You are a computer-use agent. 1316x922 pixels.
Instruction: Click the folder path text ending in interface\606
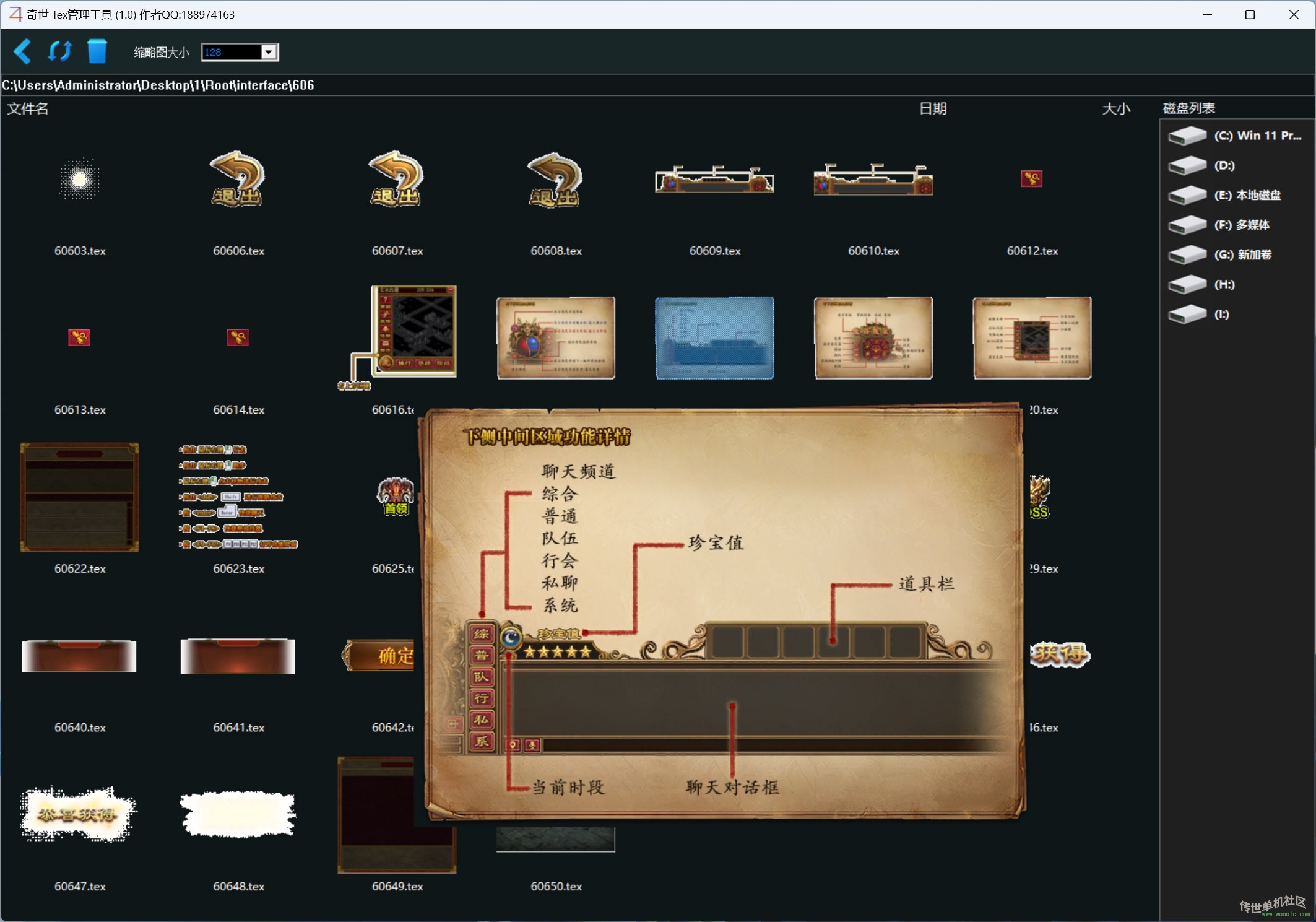click(x=158, y=85)
